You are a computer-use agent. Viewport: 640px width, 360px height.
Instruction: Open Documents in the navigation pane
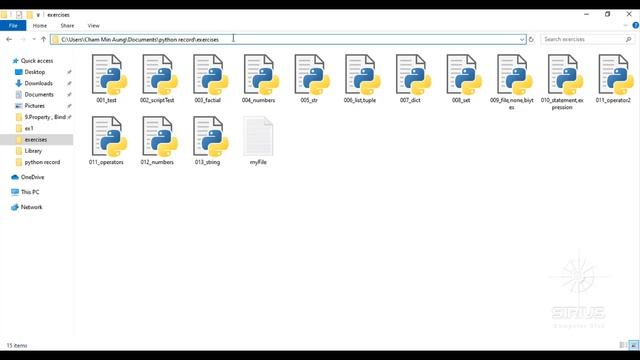[34, 94]
